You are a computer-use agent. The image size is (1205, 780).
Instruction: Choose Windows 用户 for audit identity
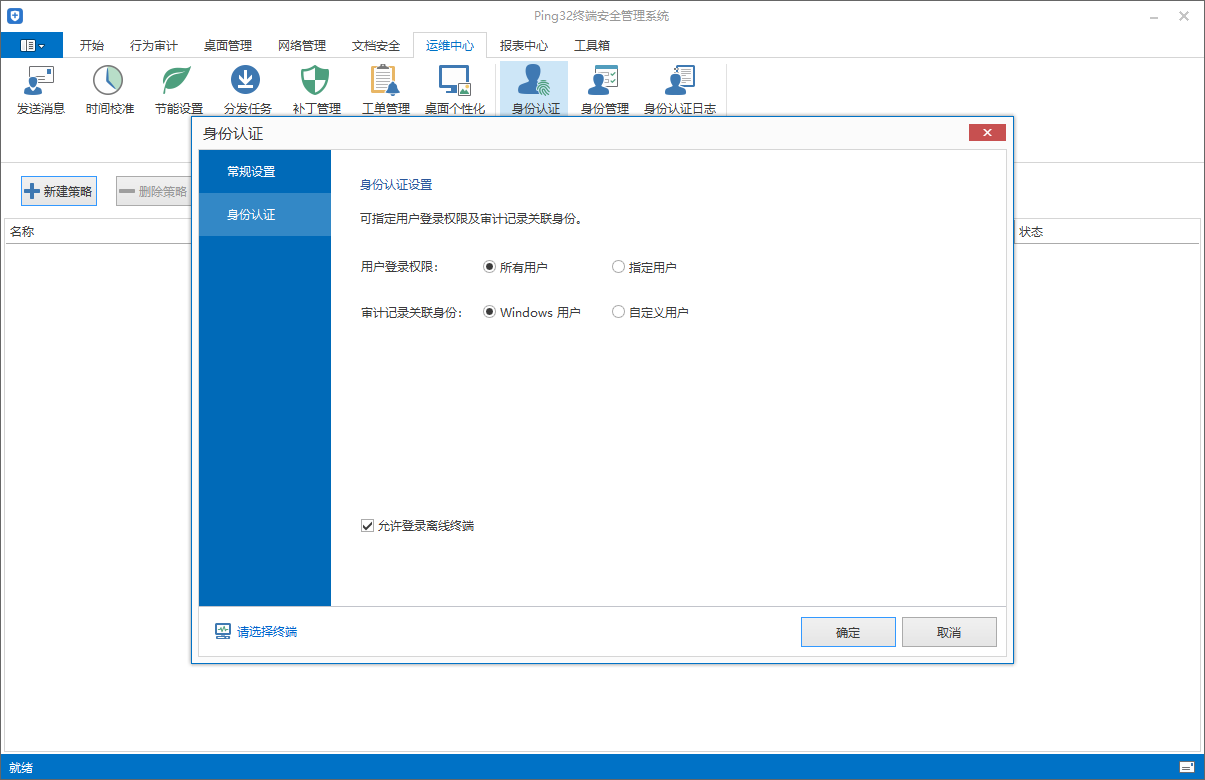tap(531, 312)
